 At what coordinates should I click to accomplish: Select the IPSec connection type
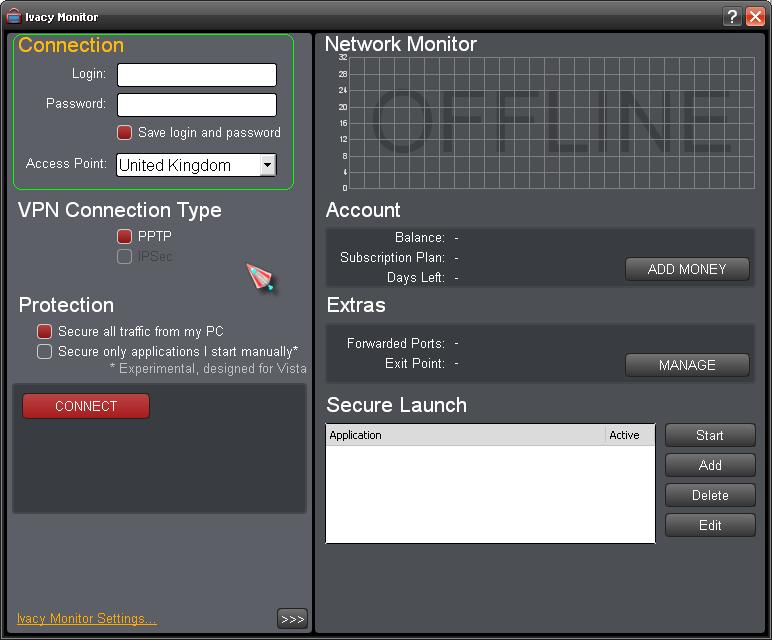click(x=125, y=256)
